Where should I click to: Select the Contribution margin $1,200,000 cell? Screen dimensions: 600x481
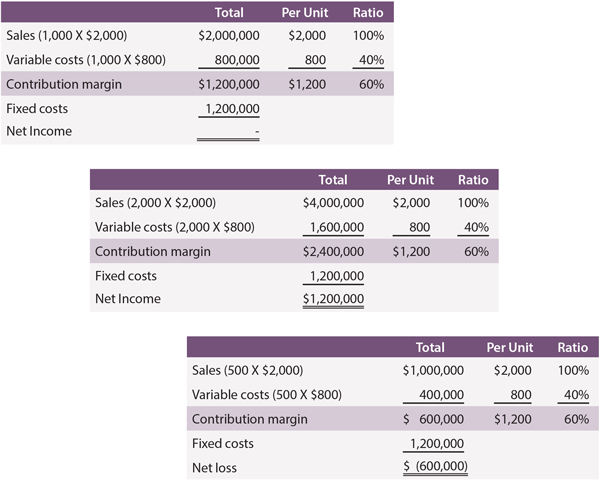click(x=229, y=84)
